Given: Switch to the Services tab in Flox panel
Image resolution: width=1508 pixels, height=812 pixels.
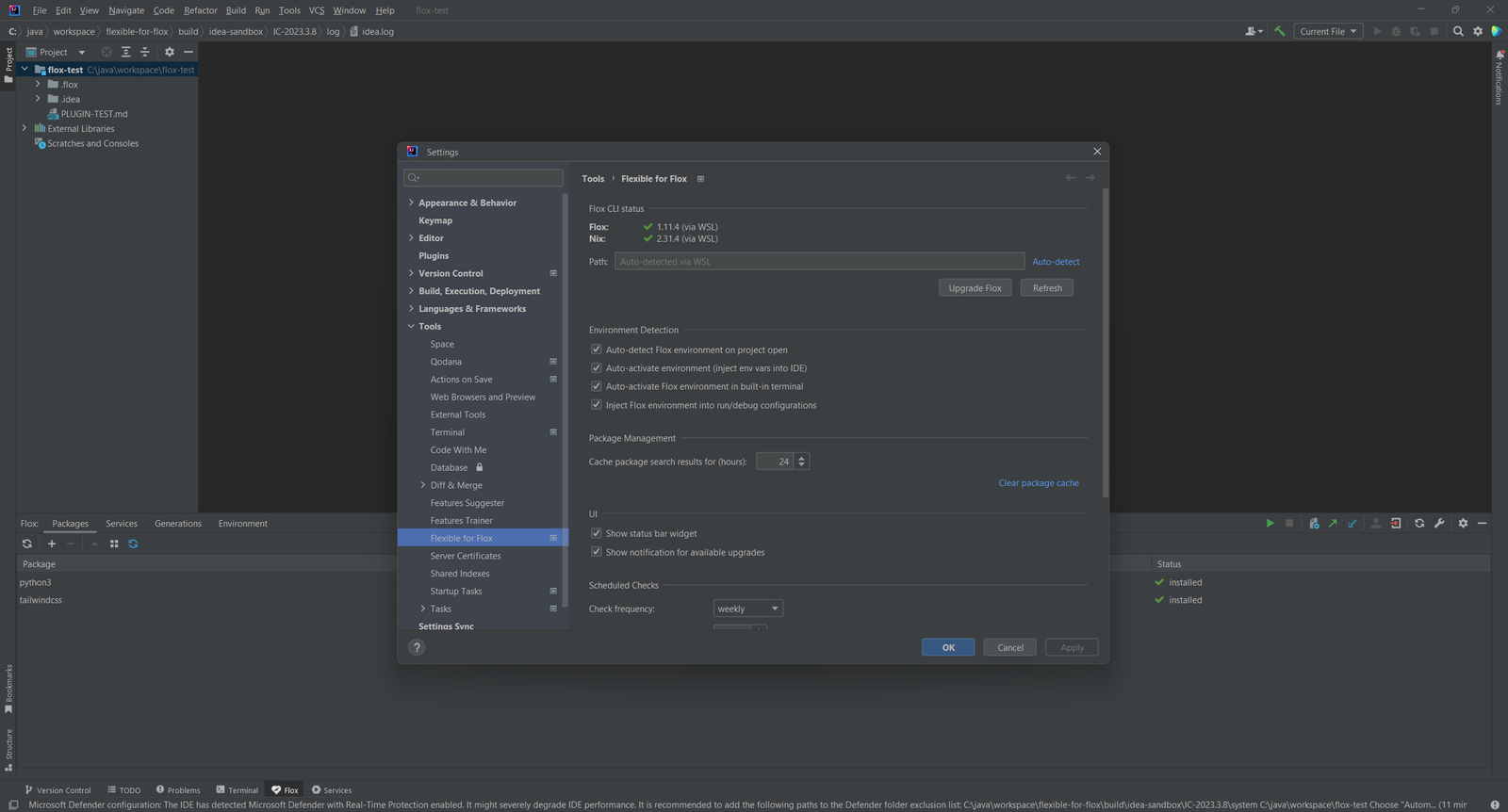Looking at the screenshot, I should tap(122, 524).
